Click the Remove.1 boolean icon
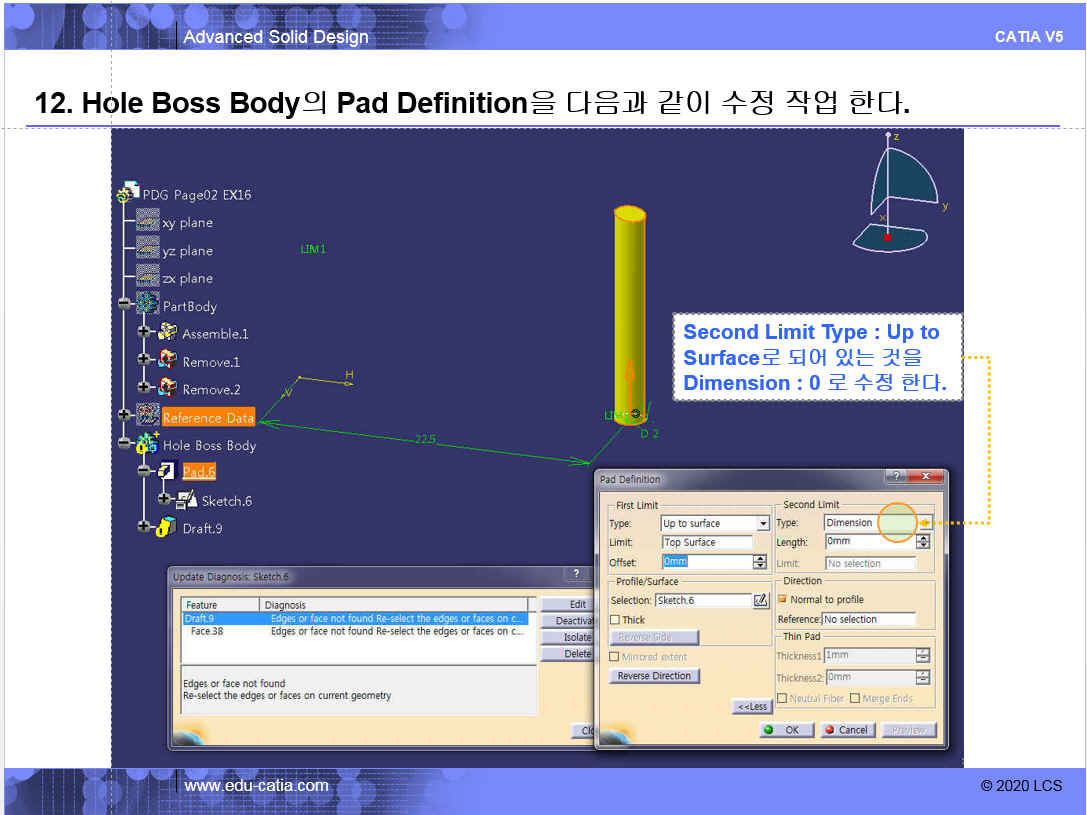1087x815 pixels. 167,361
